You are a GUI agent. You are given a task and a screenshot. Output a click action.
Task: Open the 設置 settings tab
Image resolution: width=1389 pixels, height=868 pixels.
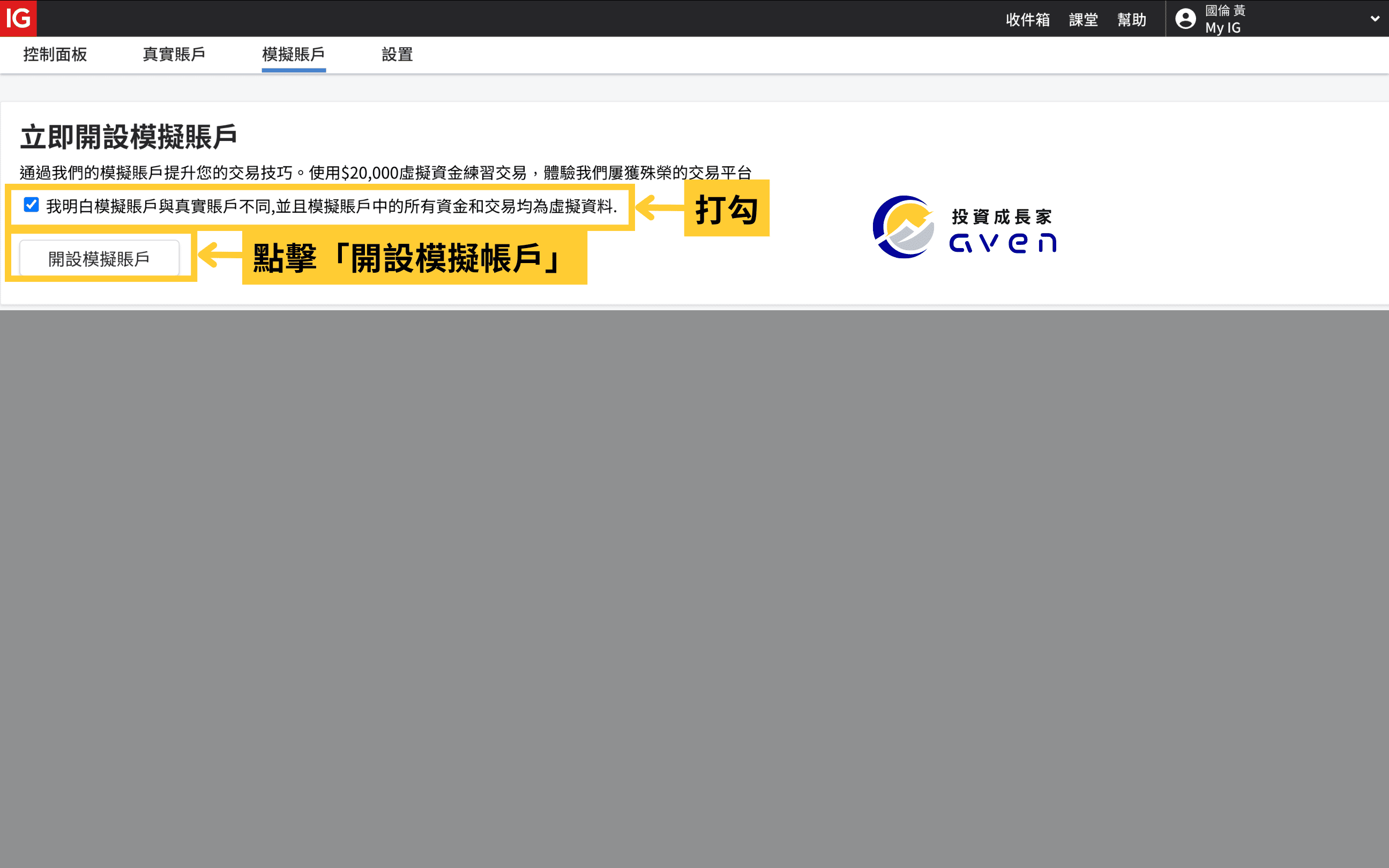(x=397, y=55)
